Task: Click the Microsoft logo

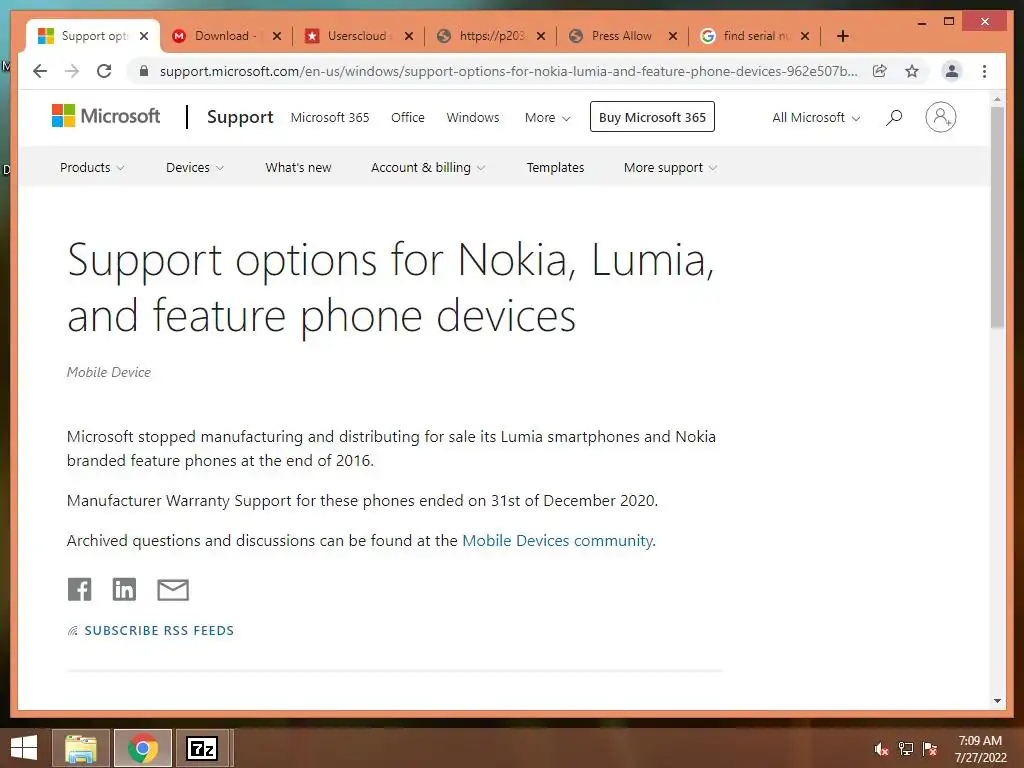Action: pos(106,116)
